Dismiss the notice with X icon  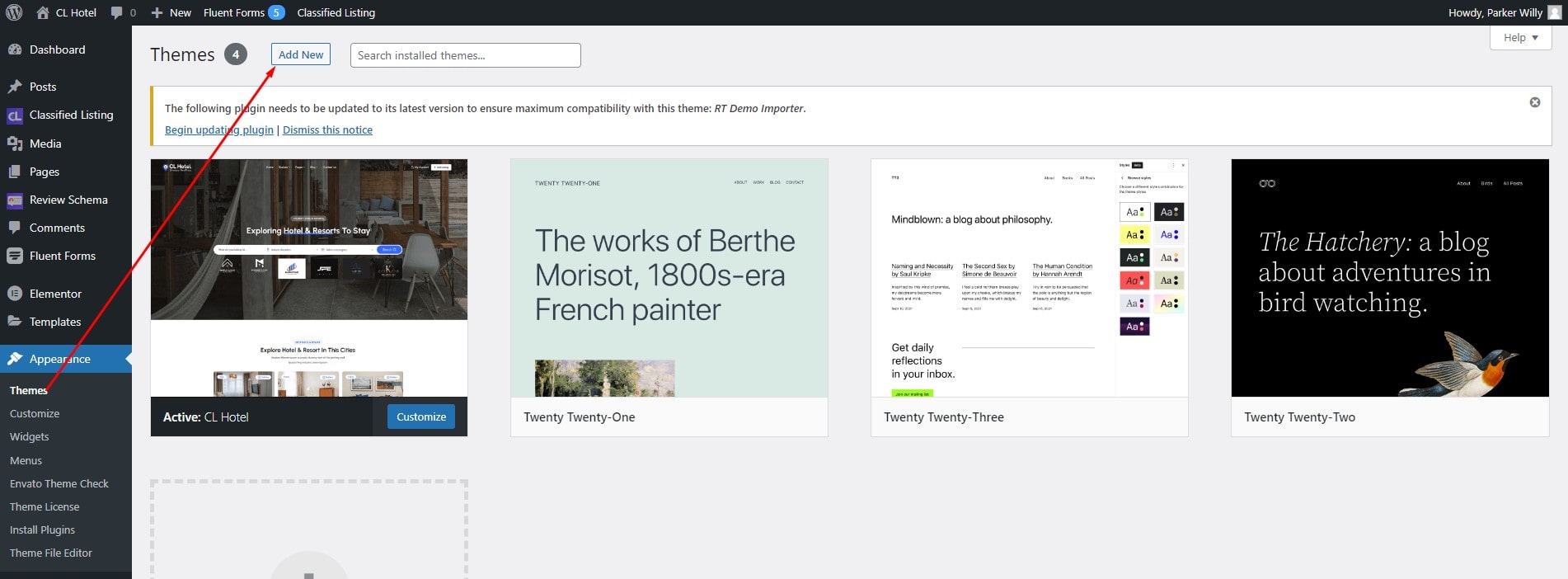1535,102
